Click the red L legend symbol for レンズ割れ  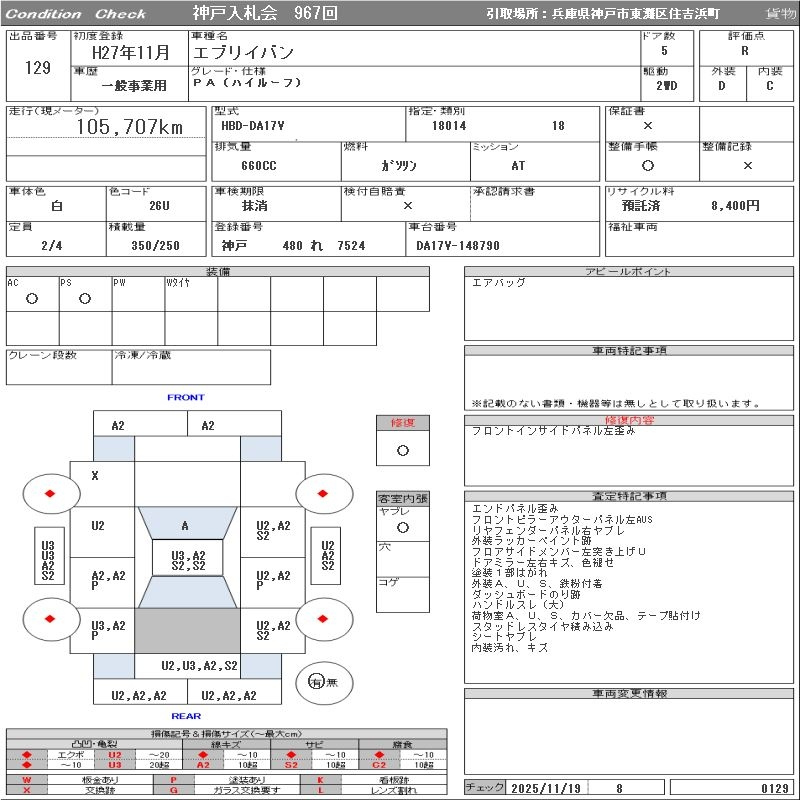320,790
